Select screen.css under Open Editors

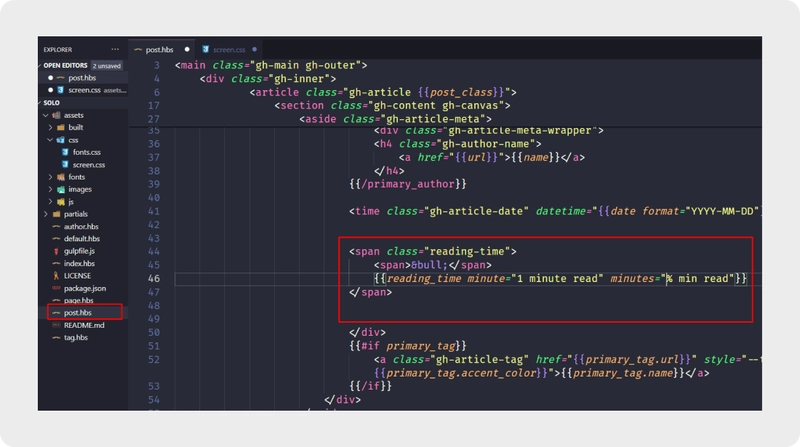[x=84, y=90]
